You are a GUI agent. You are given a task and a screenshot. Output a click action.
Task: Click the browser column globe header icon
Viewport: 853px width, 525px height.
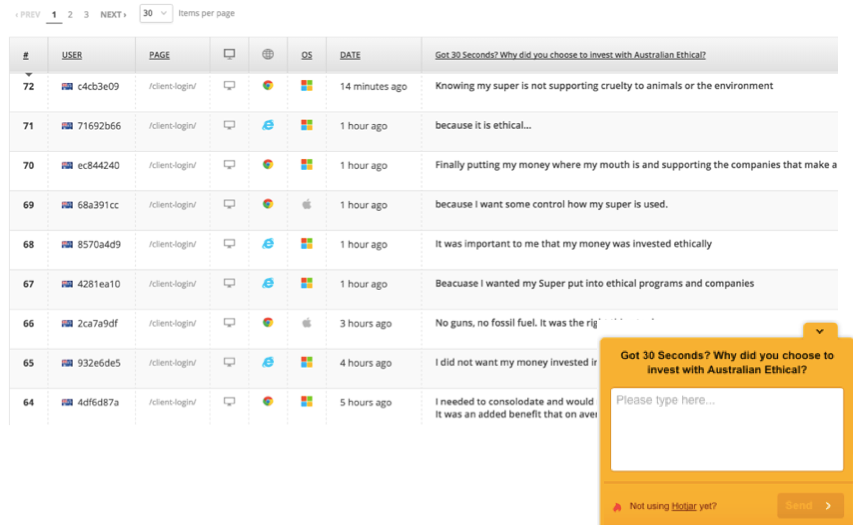click(x=268, y=54)
